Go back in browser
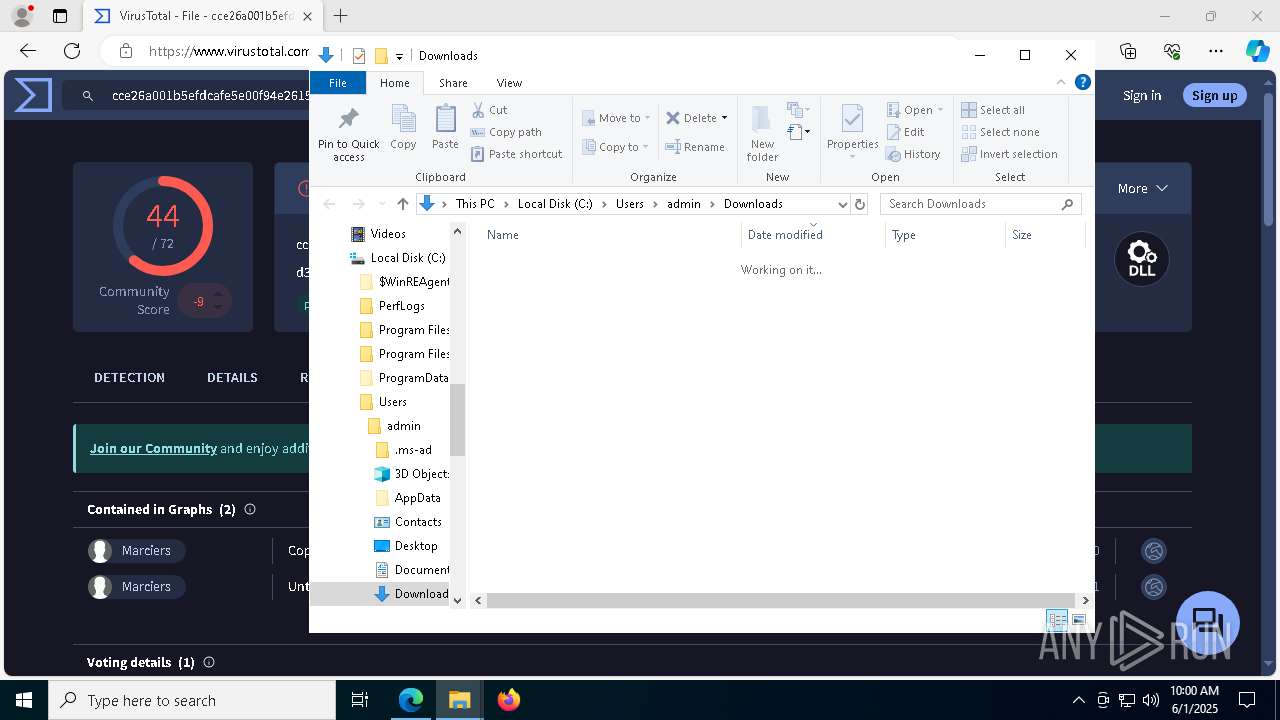The image size is (1280, 720). click(x=28, y=51)
